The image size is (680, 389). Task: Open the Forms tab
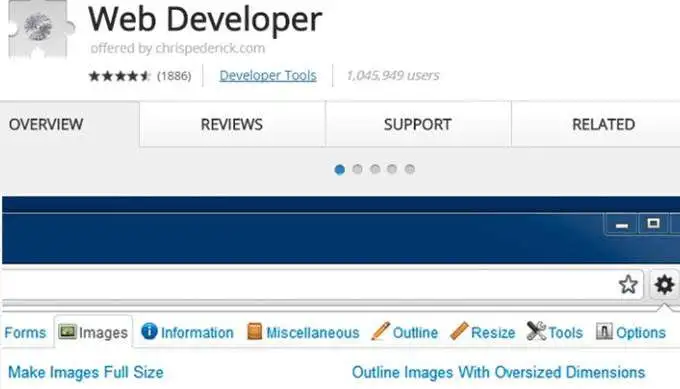point(25,333)
